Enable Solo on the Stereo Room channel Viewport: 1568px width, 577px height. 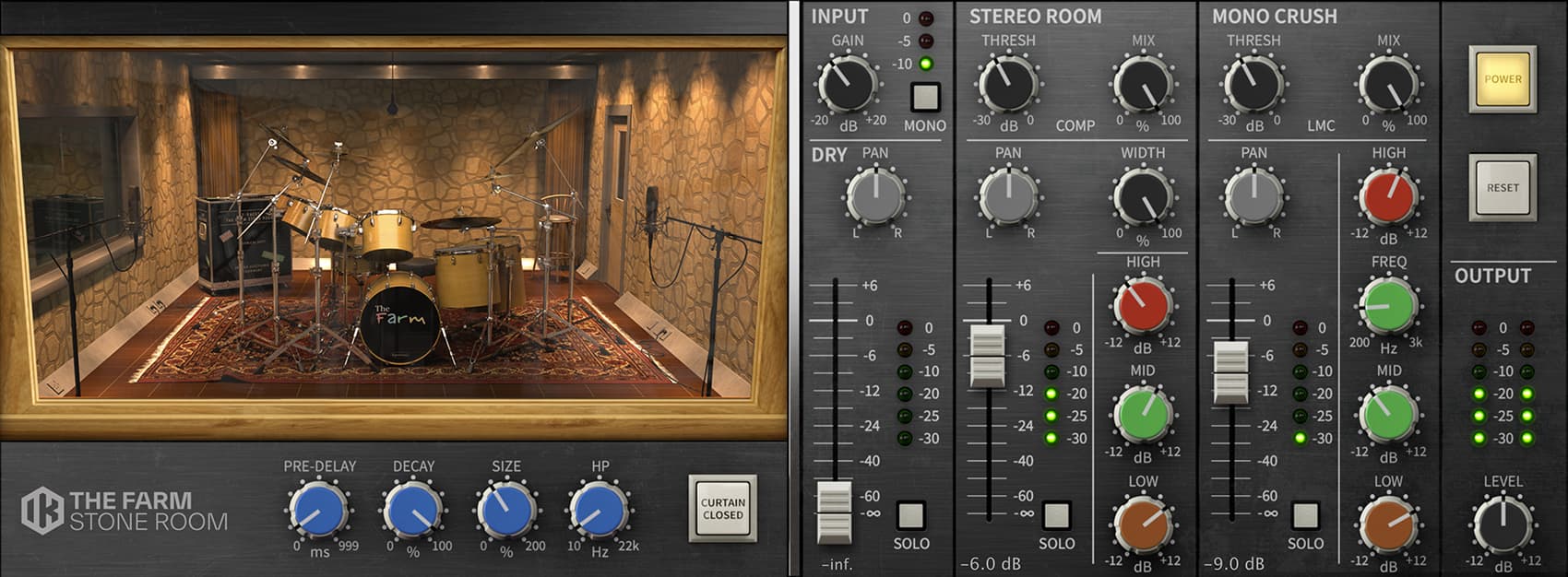pyautogui.click(x=1056, y=514)
